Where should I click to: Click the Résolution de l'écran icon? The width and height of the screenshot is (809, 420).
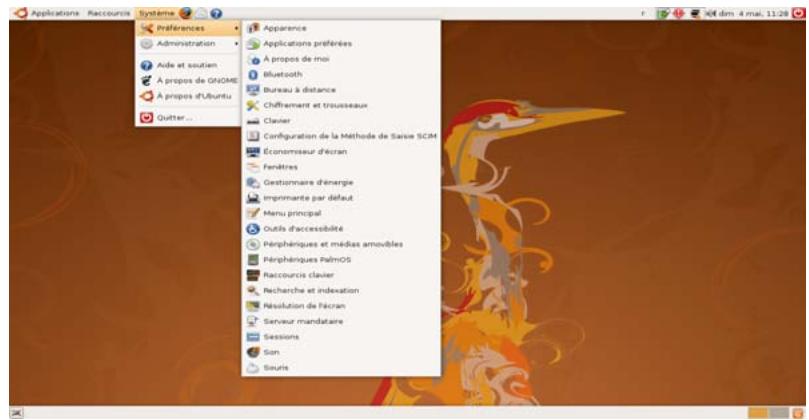[253, 306]
